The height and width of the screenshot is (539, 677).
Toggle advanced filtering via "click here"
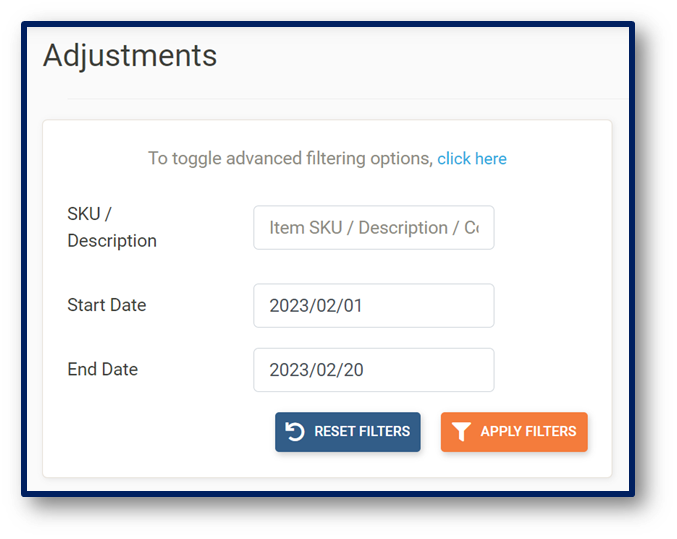(471, 159)
